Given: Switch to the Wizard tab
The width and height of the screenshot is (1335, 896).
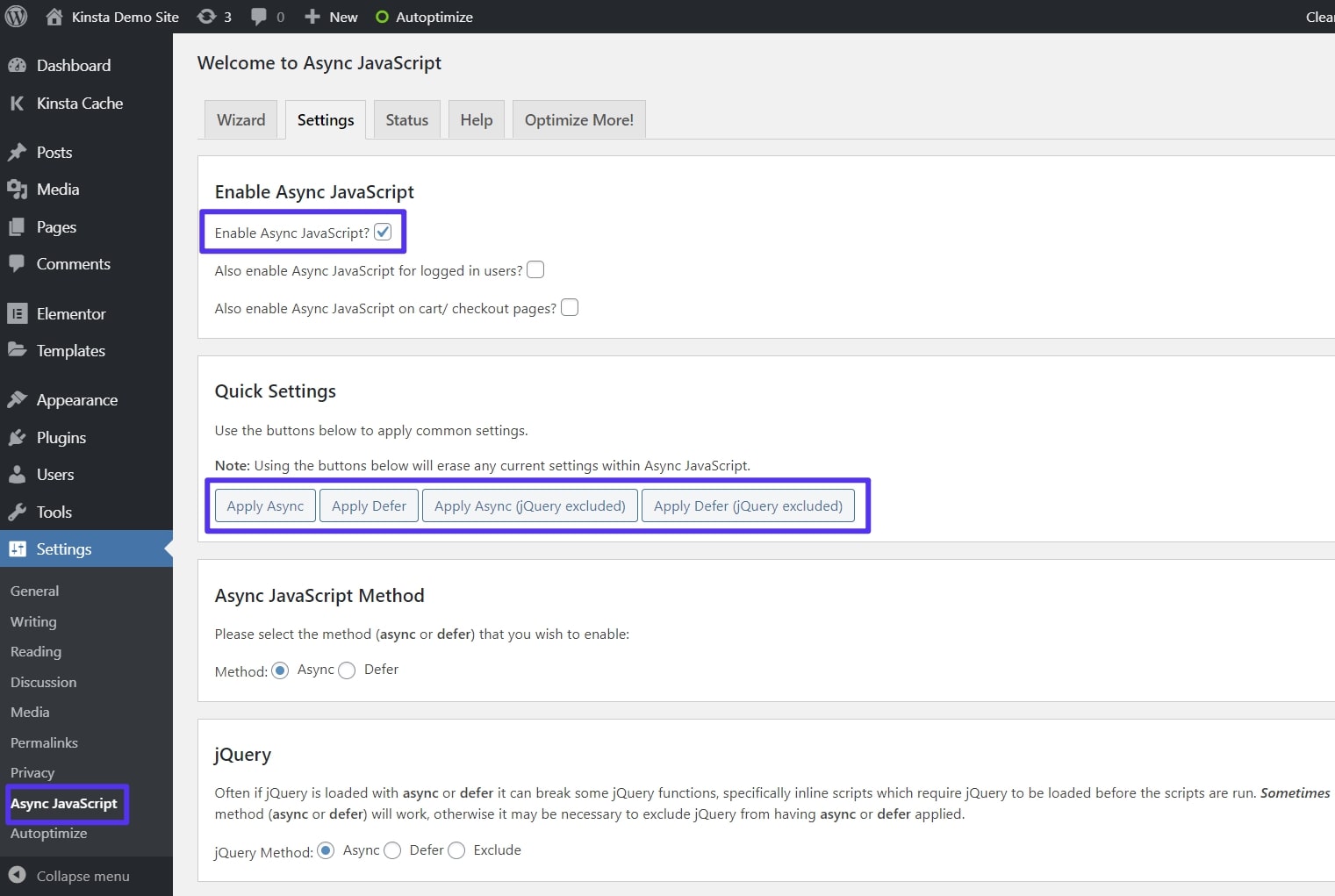Looking at the screenshot, I should point(240,118).
